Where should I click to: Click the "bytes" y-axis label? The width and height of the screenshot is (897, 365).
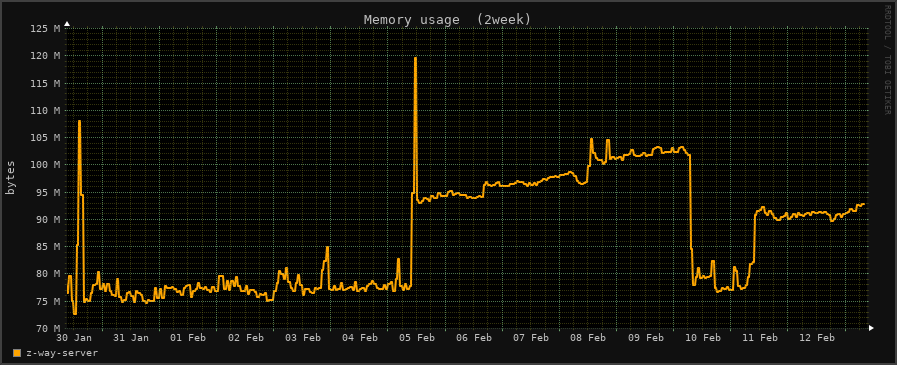tap(10, 177)
